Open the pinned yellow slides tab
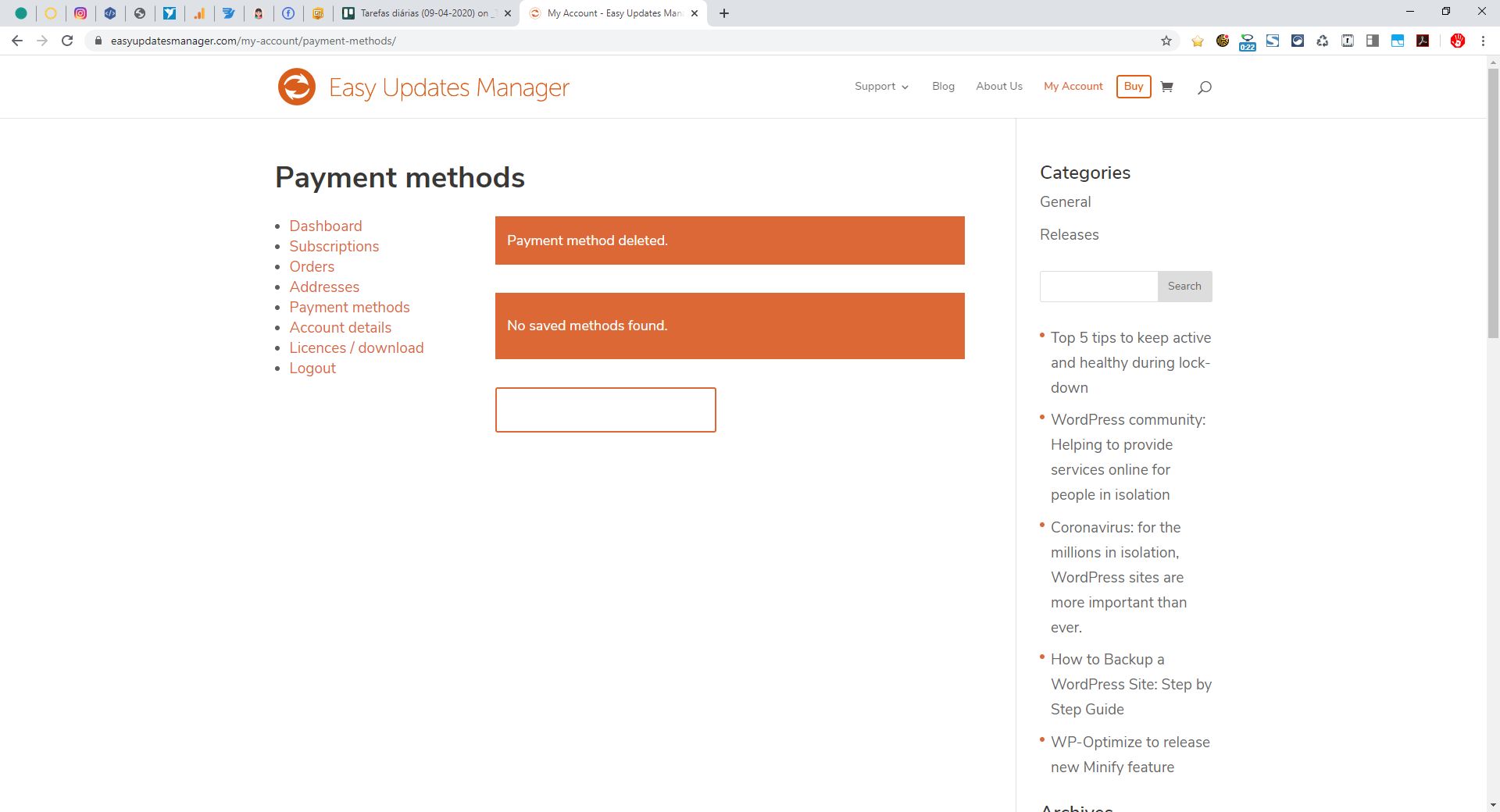This screenshot has height=812, width=1500. tap(318, 13)
